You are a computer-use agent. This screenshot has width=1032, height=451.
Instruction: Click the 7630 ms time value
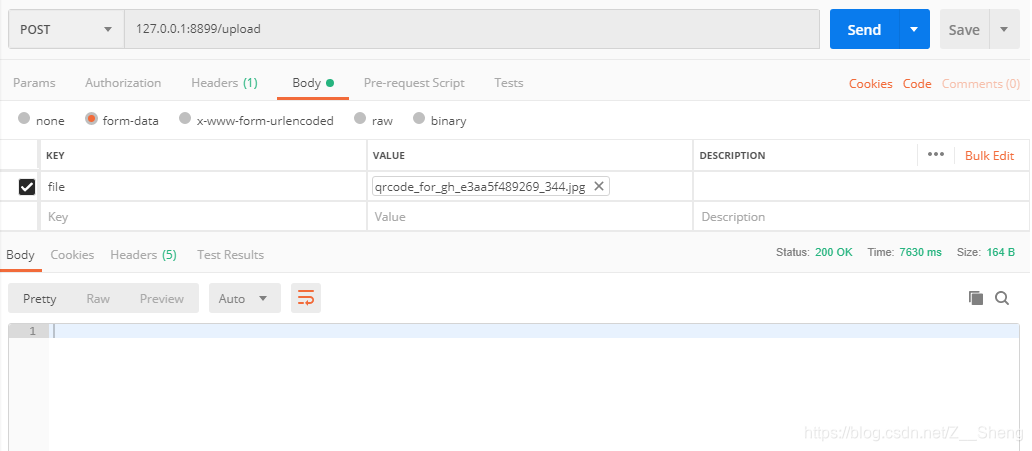[920, 252]
